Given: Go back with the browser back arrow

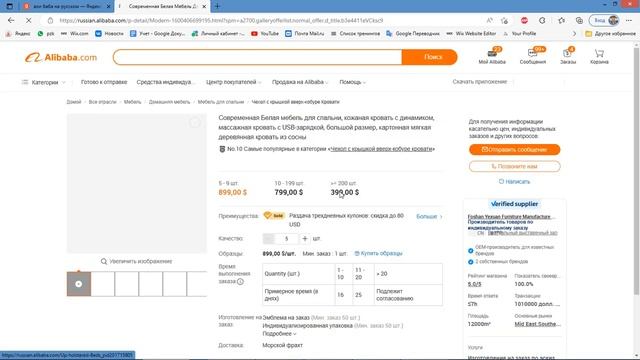Looking at the screenshot, I should [x=11, y=20].
